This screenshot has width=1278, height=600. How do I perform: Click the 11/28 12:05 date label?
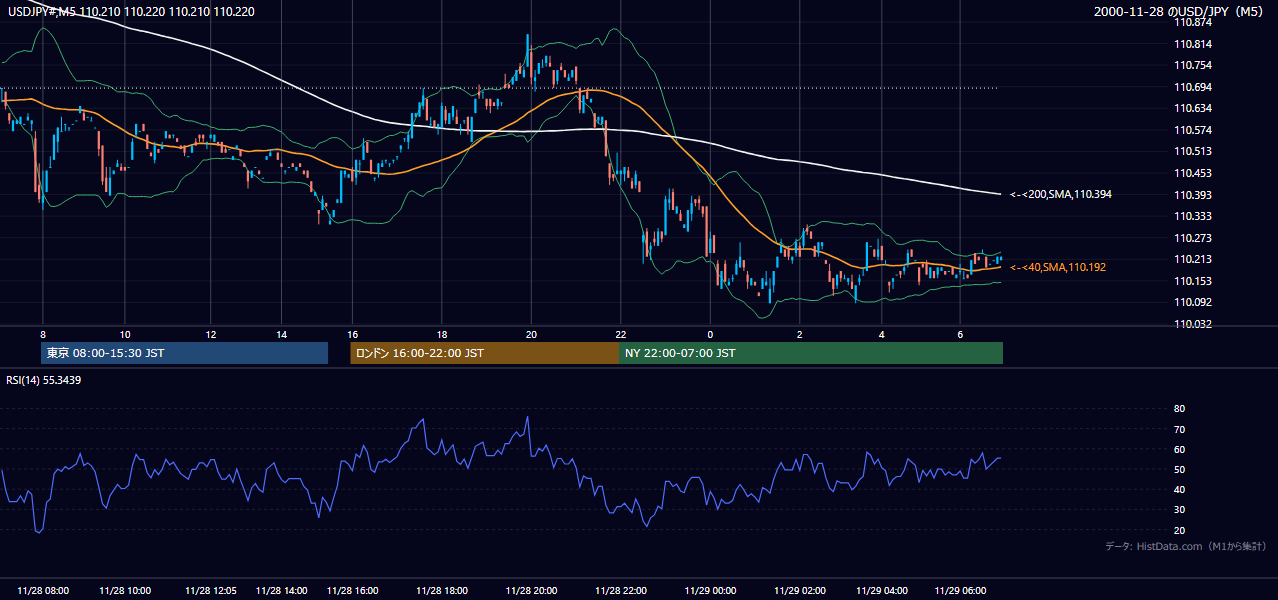click(211, 591)
